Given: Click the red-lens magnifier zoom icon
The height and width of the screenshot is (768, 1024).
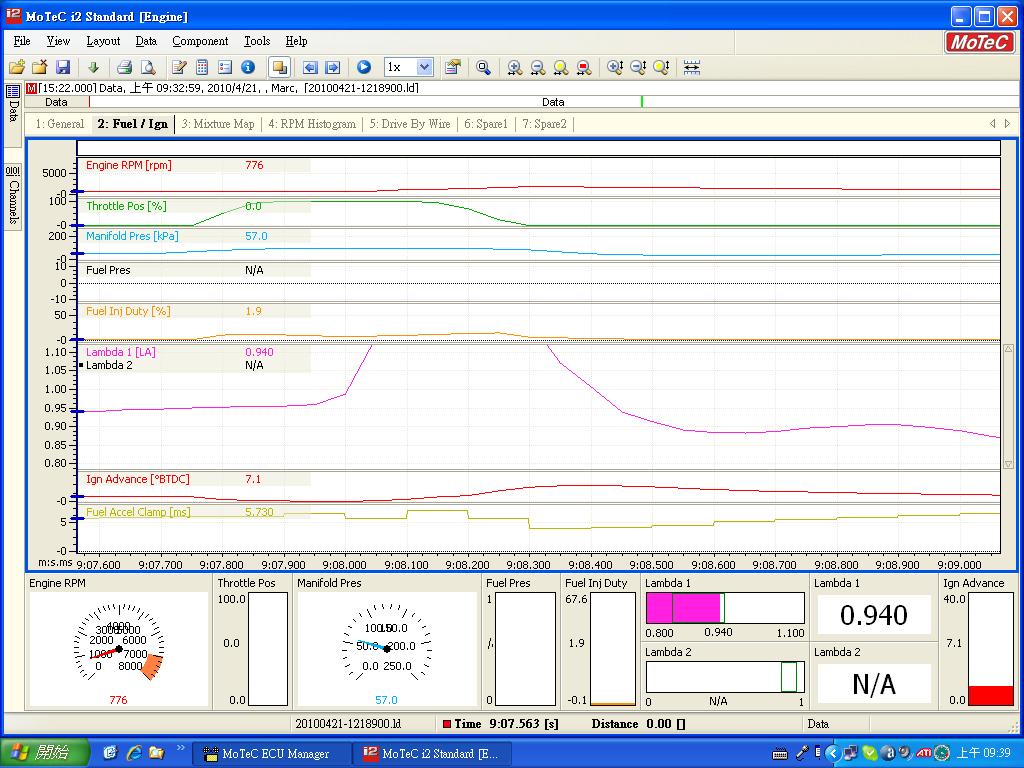Looking at the screenshot, I should coord(584,67).
